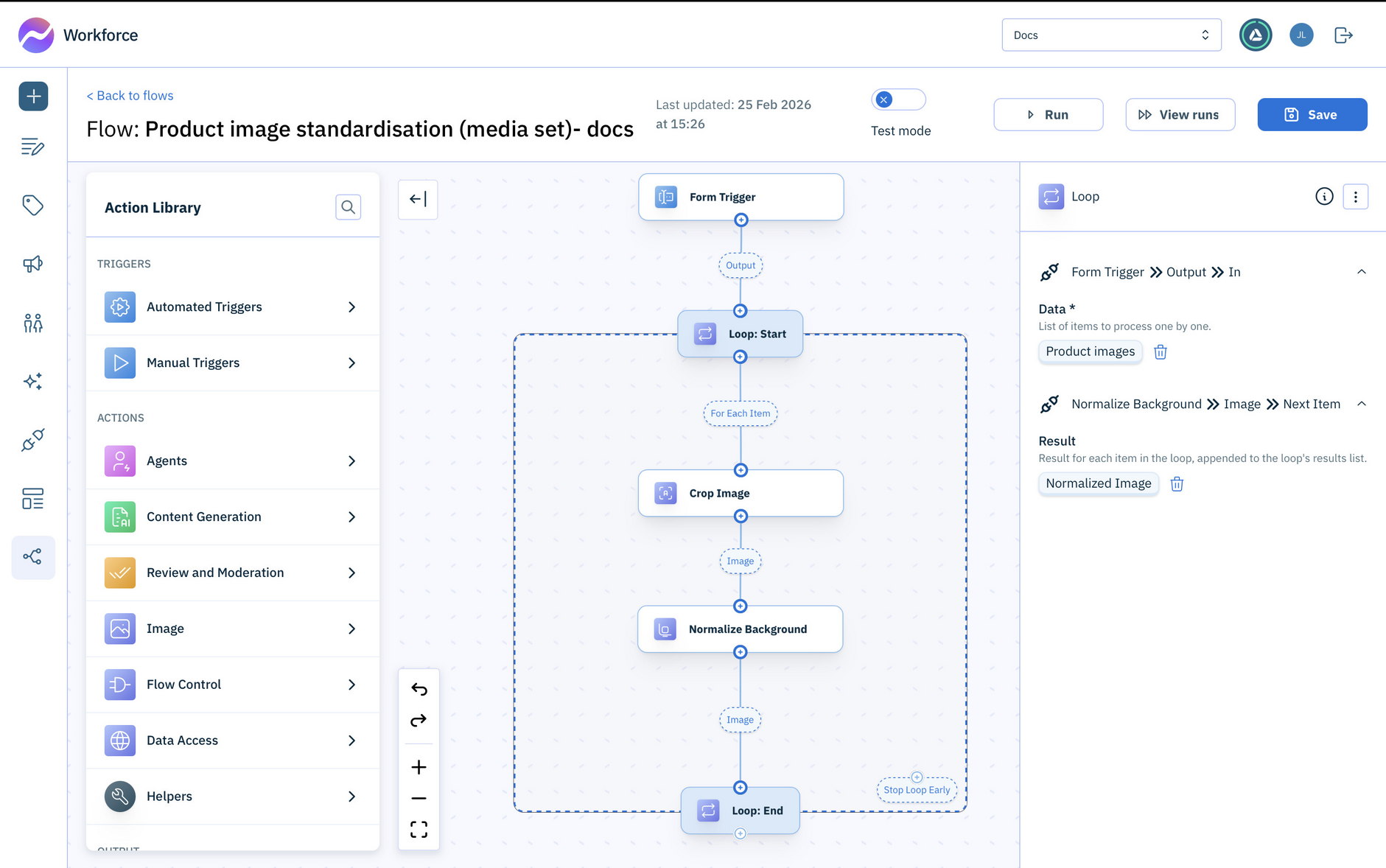Click the fit-to-screen icon below zoom controls

click(419, 829)
